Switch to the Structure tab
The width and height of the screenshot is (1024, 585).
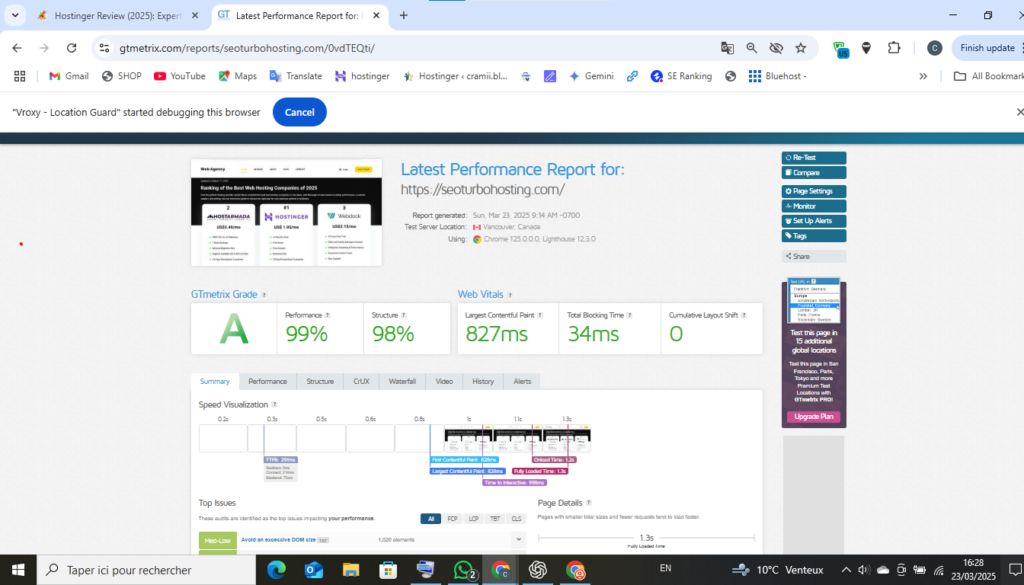(x=320, y=381)
